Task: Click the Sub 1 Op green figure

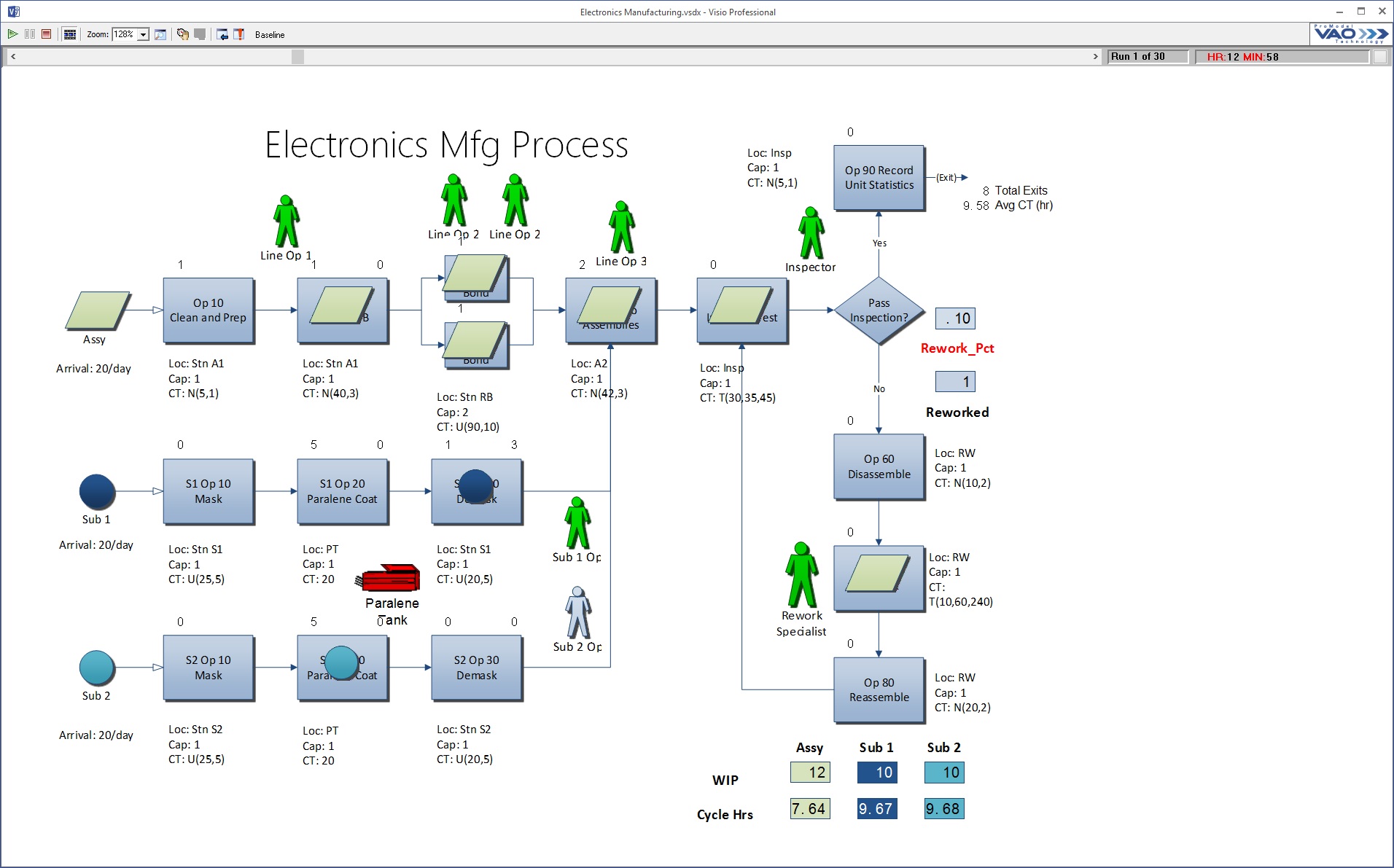Action: 577,523
